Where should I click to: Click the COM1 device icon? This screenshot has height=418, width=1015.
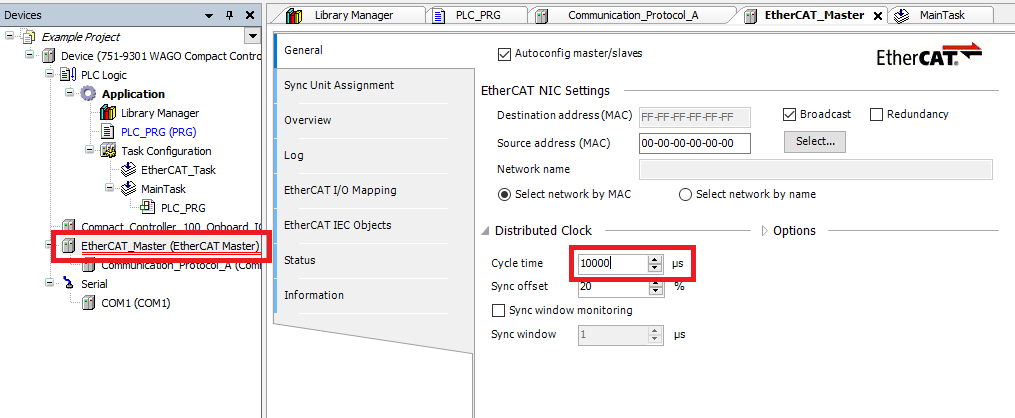89,302
